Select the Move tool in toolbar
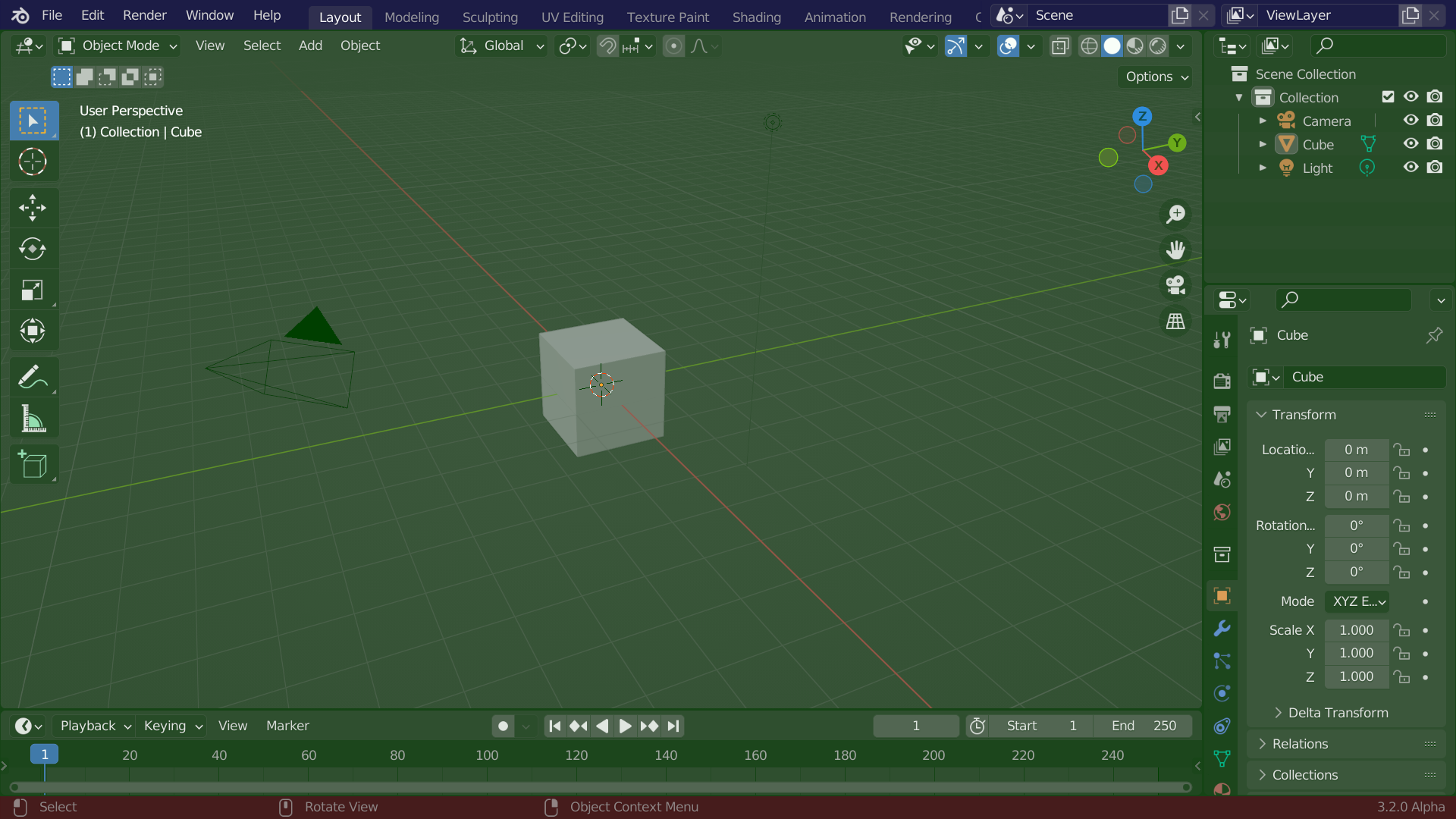Screen dimensions: 1456x819 tap(32, 207)
